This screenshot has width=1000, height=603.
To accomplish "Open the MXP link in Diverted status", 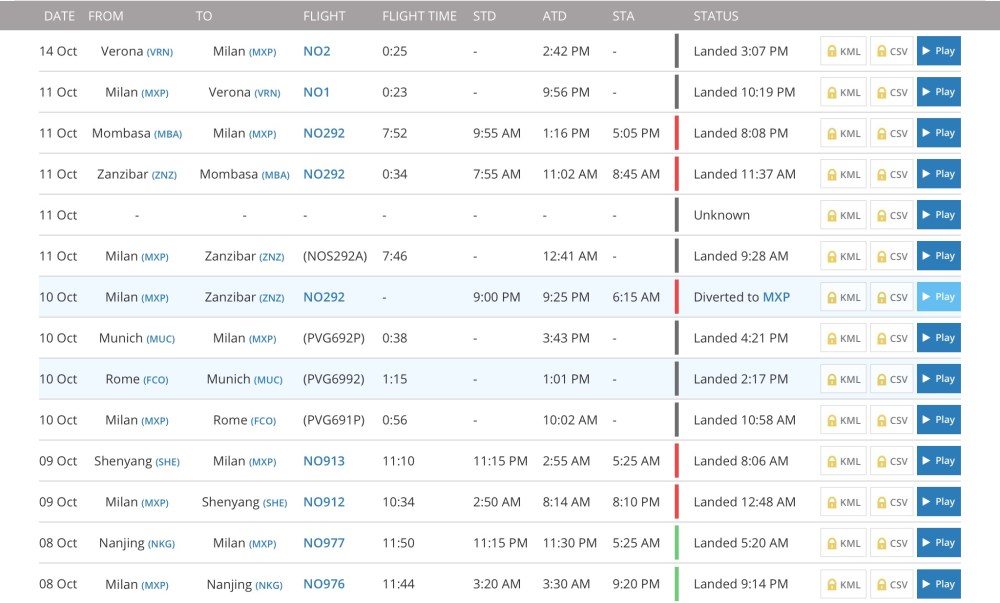I will (x=776, y=297).
